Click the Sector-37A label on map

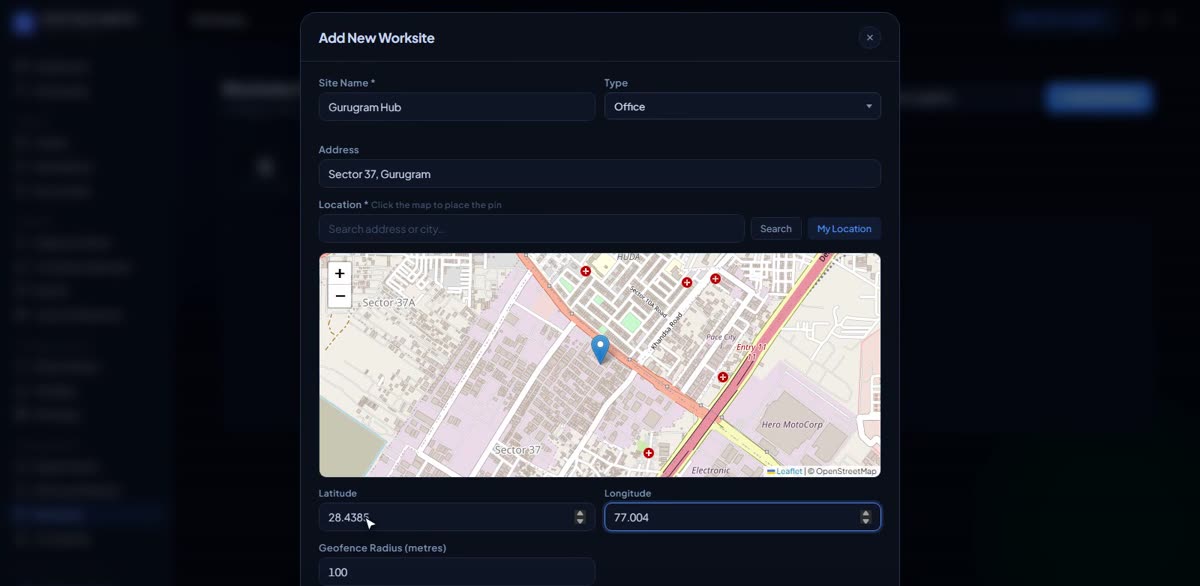(x=388, y=302)
